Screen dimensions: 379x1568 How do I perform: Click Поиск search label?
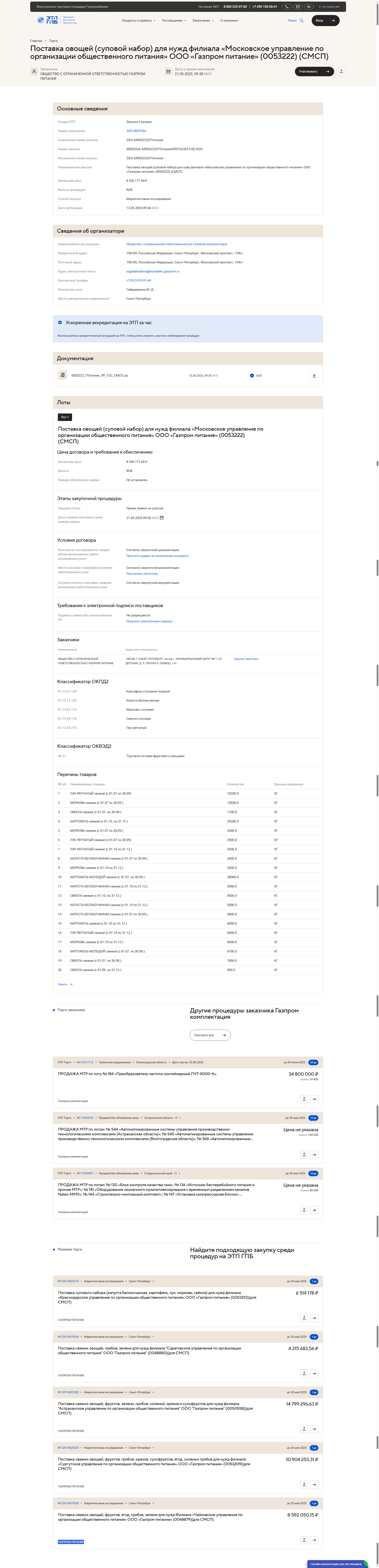(292, 21)
